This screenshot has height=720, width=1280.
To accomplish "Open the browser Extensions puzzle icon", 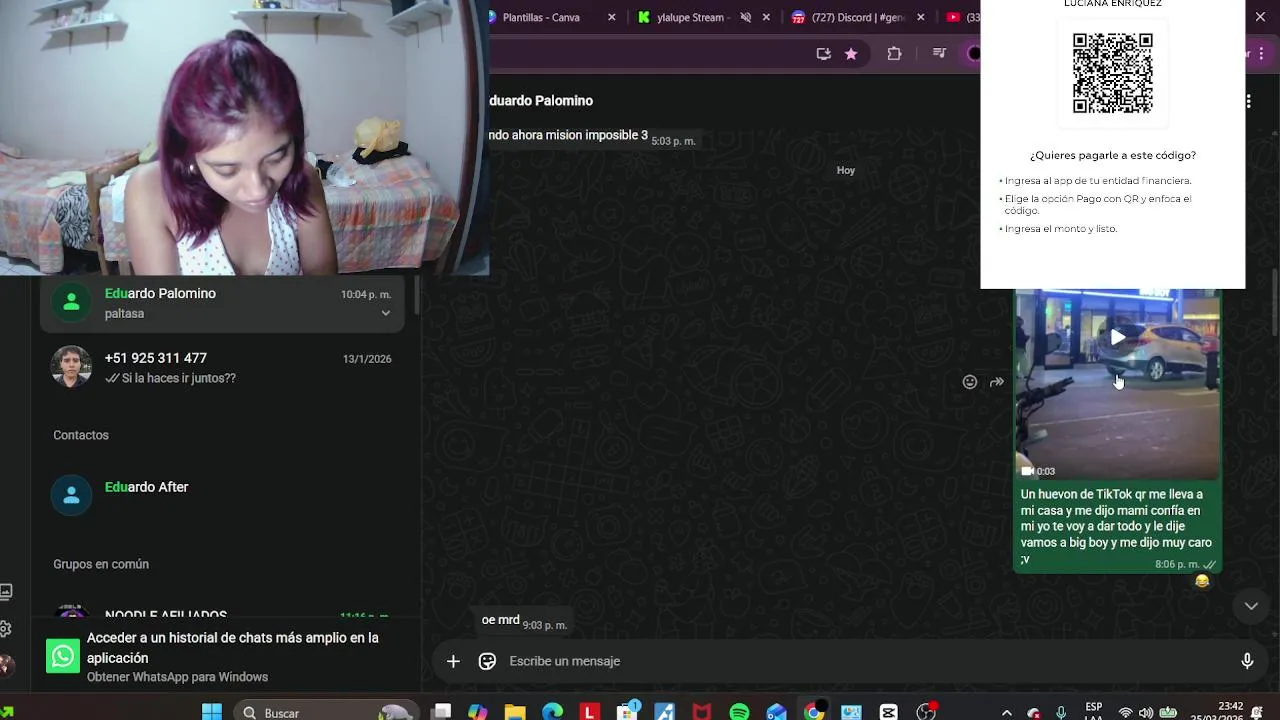I will coord(894,54).
